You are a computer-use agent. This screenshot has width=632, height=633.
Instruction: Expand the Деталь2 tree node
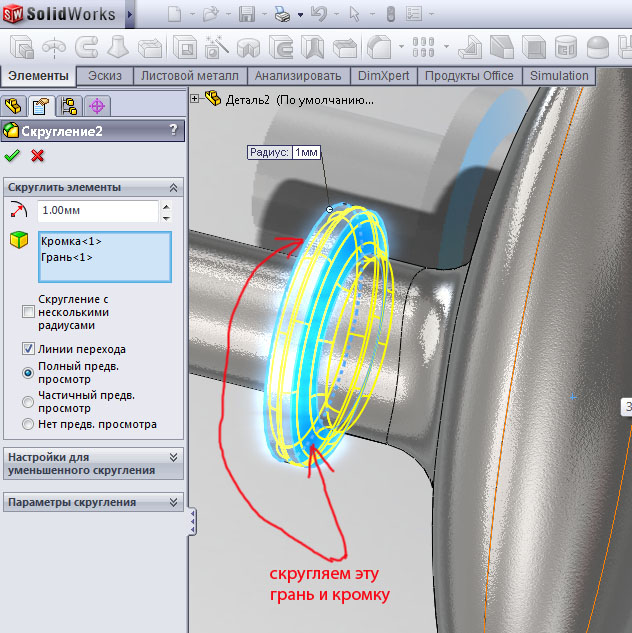tap(195, 99)
